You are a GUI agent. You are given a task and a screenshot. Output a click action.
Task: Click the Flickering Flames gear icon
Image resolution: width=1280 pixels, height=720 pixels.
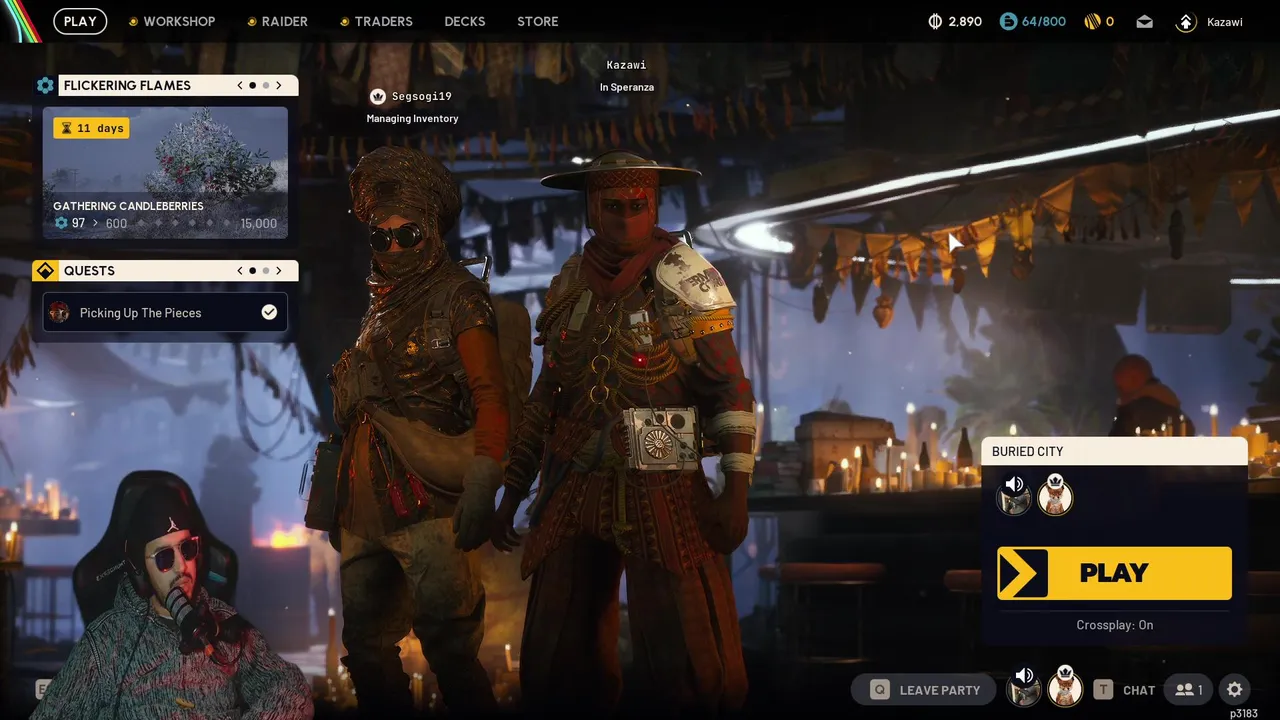[45, 85]
